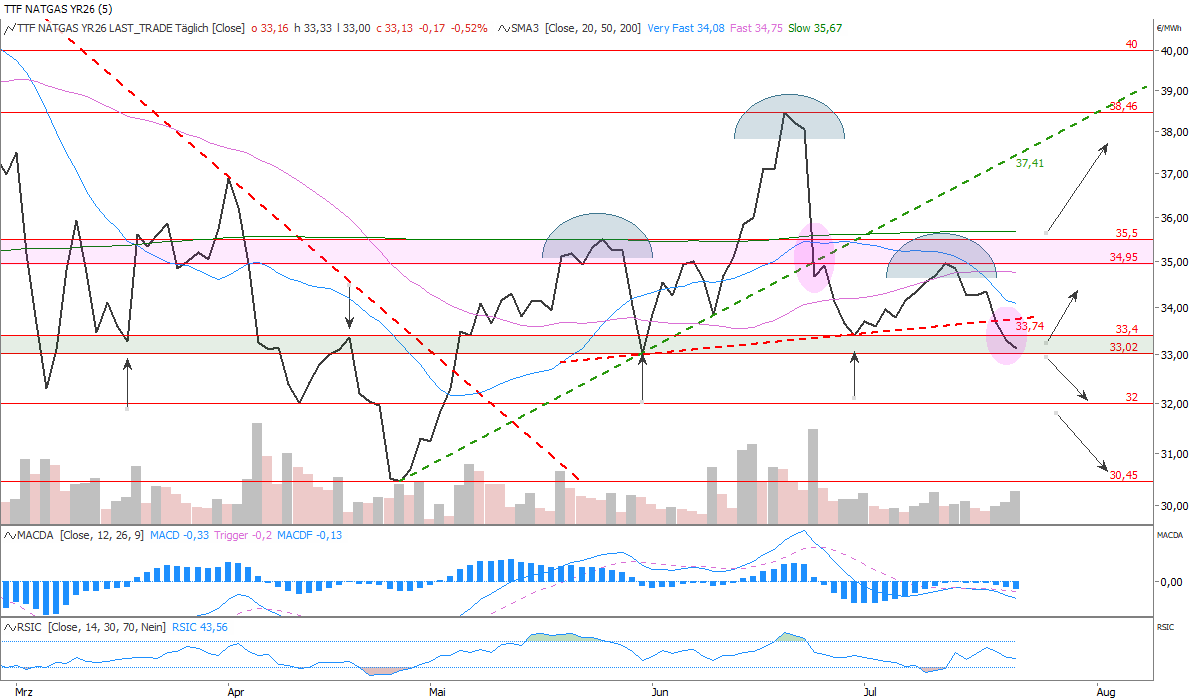Image resolution: width=1200 pixels, height=700 pixels.
Task: Click the '30,45' support level label
Action: pyautogui.click(x=1124, y=475)
